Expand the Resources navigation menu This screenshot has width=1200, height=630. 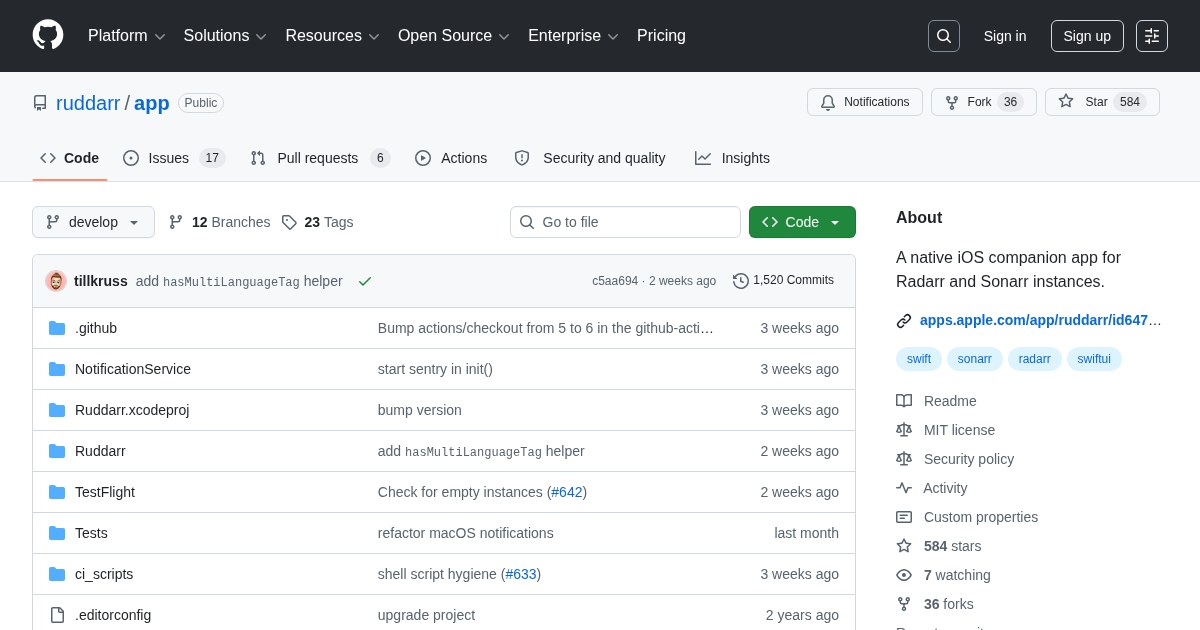click(x=332, y=36)
